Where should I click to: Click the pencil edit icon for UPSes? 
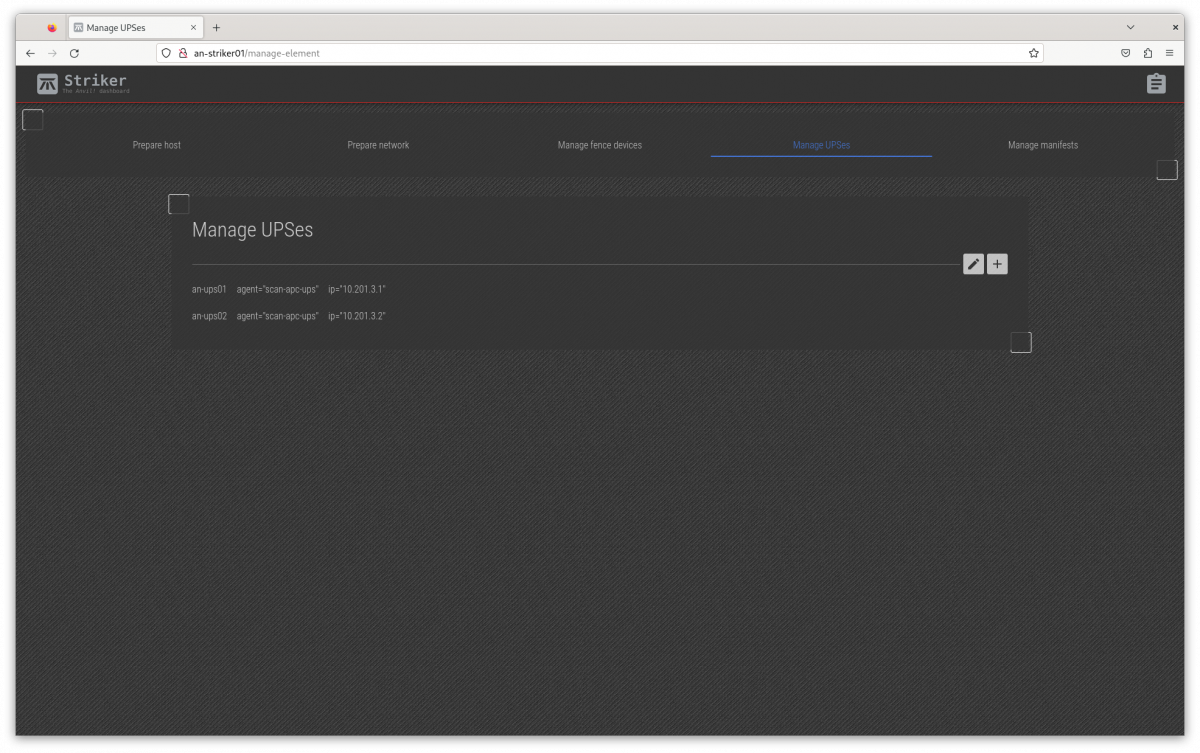pos(973,264)
